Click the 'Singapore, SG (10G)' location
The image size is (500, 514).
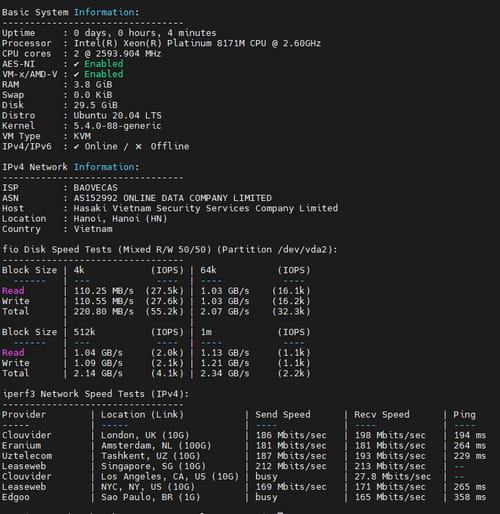[153, 466]
